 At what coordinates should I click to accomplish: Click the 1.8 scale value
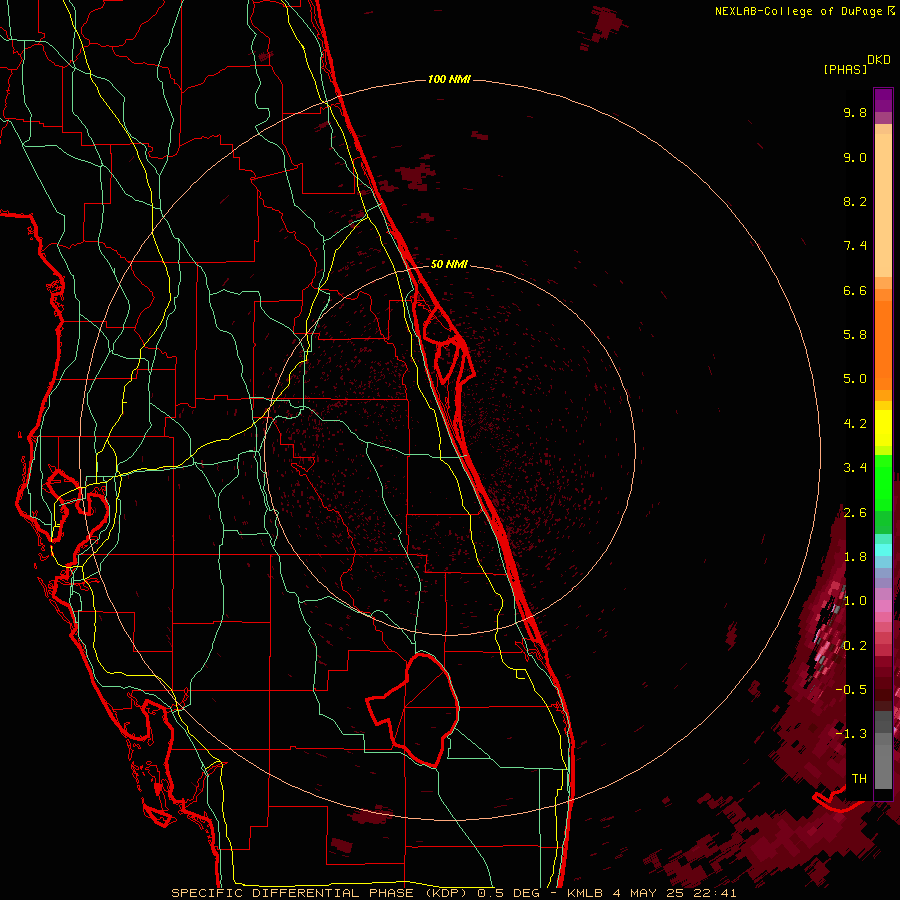pyautogui.click(x=855, y=557)
